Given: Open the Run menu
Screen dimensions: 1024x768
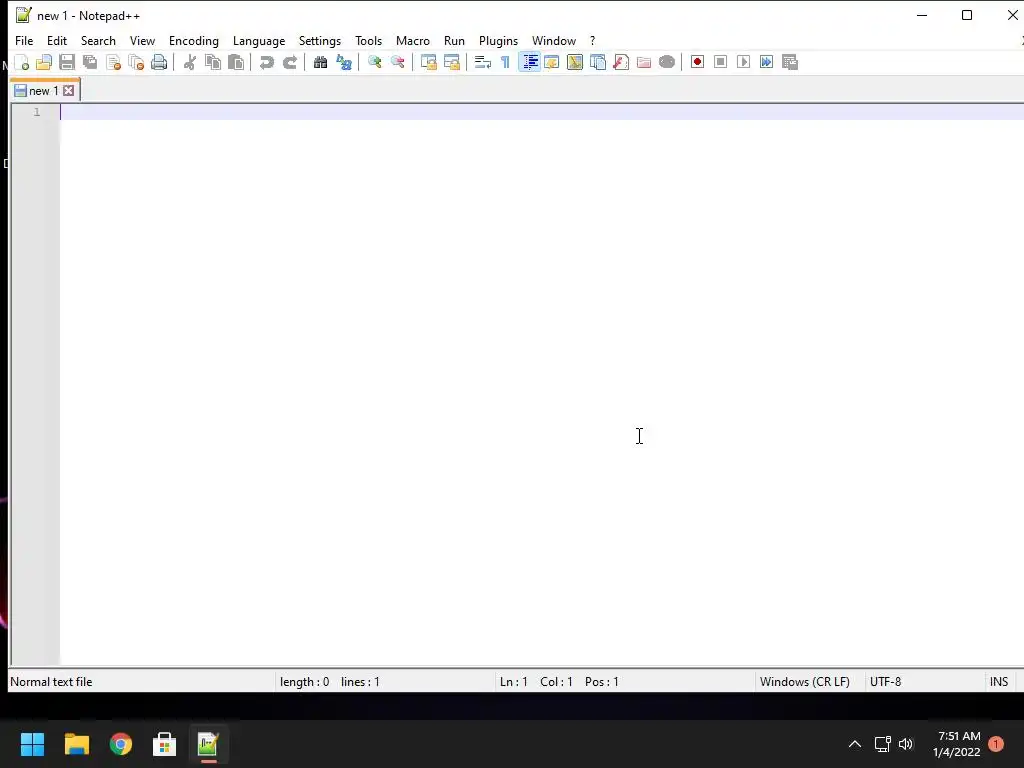Looking at the screenshot, I should [455, 40].
